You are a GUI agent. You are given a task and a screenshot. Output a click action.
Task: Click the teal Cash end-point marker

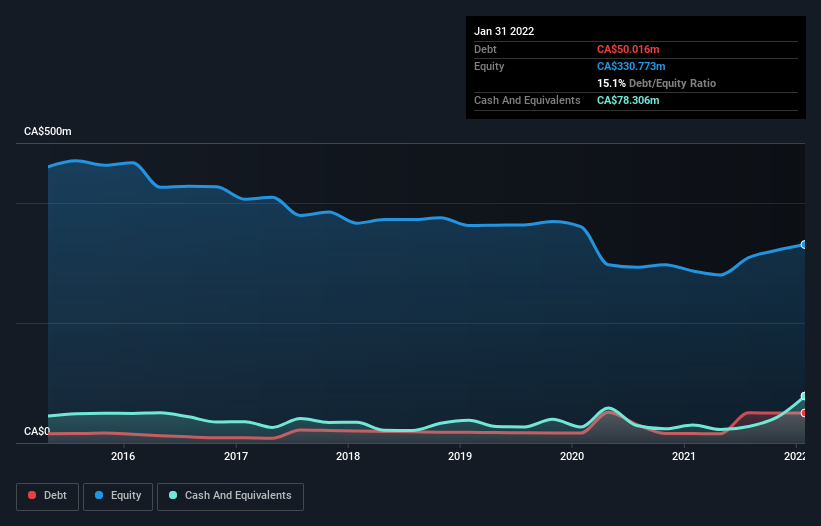(804, 396)
